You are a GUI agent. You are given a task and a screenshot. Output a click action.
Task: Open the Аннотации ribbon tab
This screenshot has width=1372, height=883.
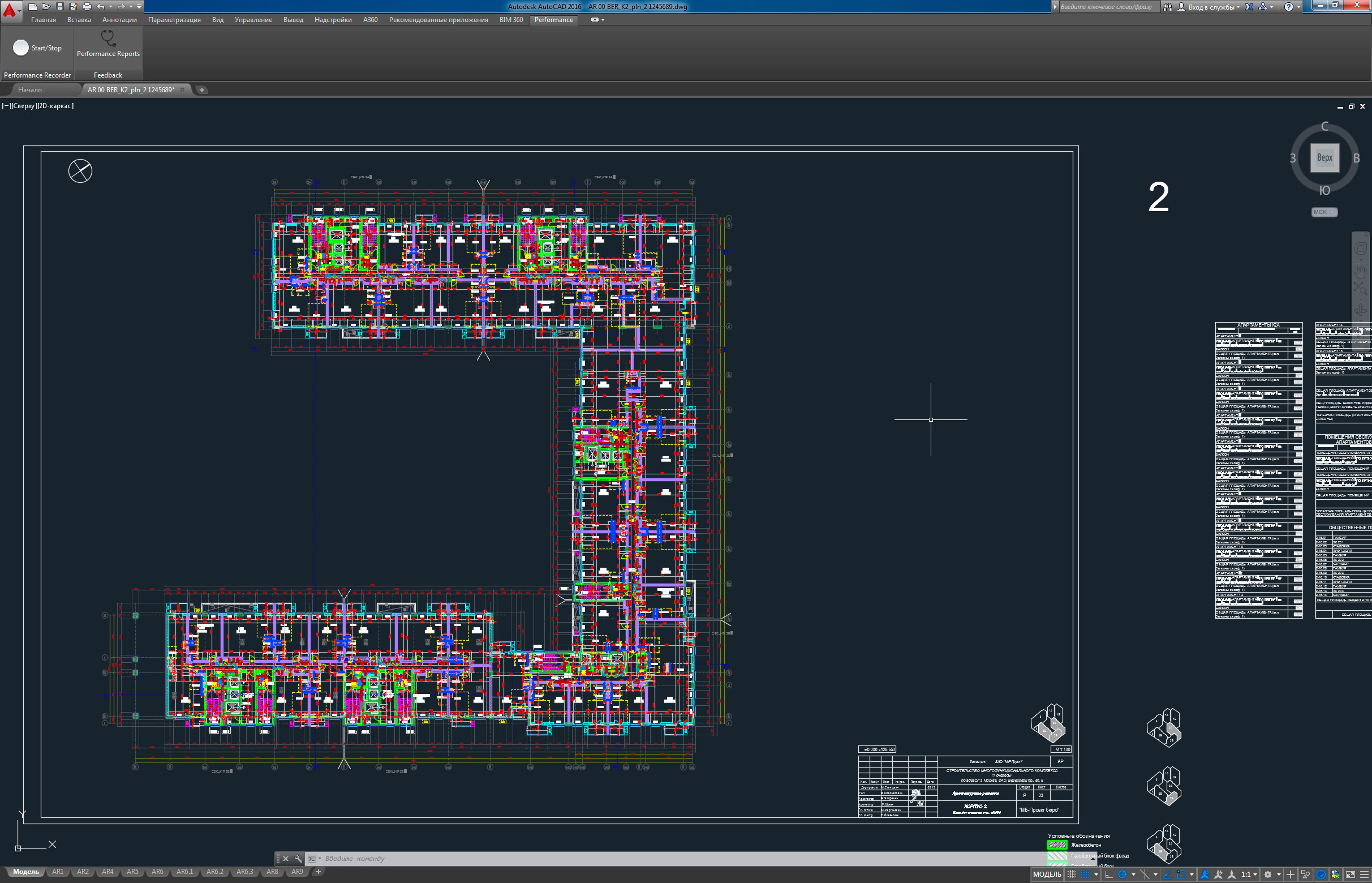coord(119,19)
